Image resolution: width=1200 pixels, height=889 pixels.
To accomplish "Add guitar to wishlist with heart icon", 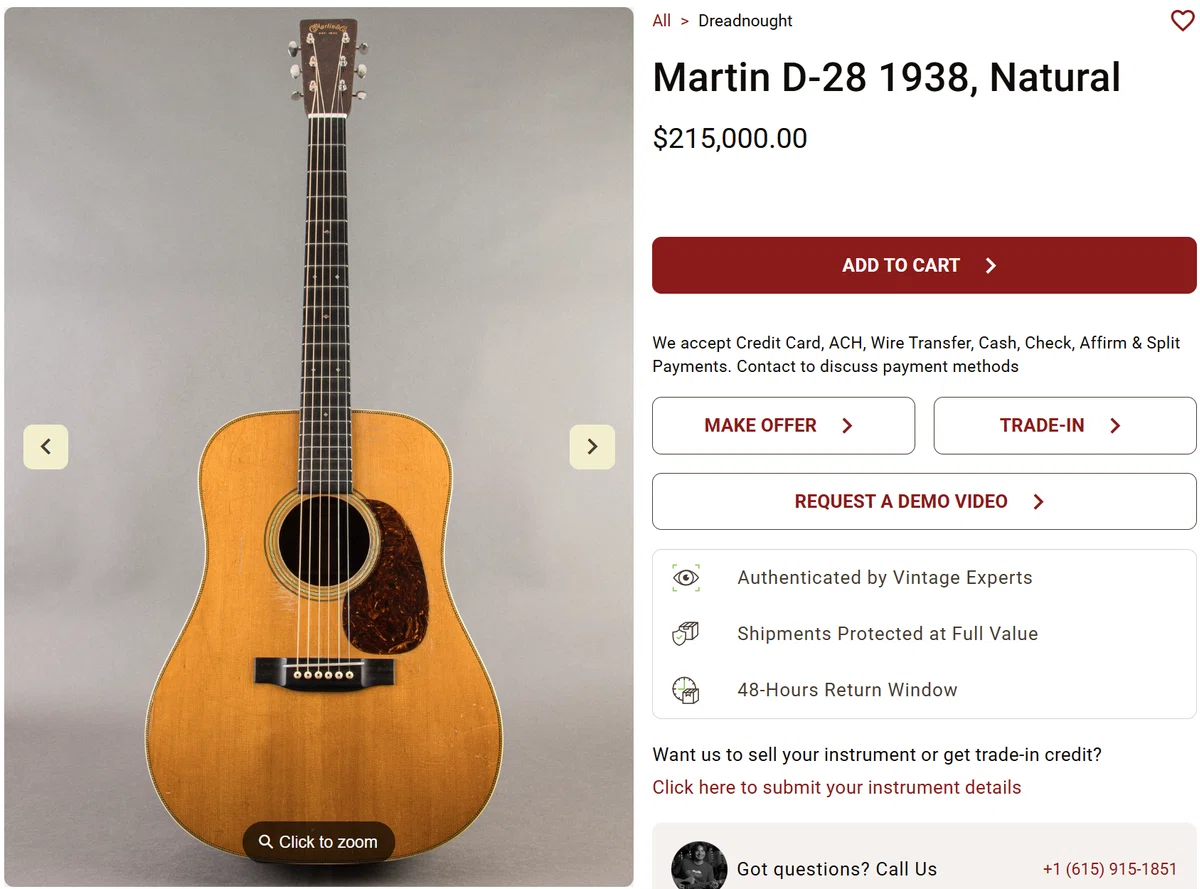I will click(x=1182, y=21).
